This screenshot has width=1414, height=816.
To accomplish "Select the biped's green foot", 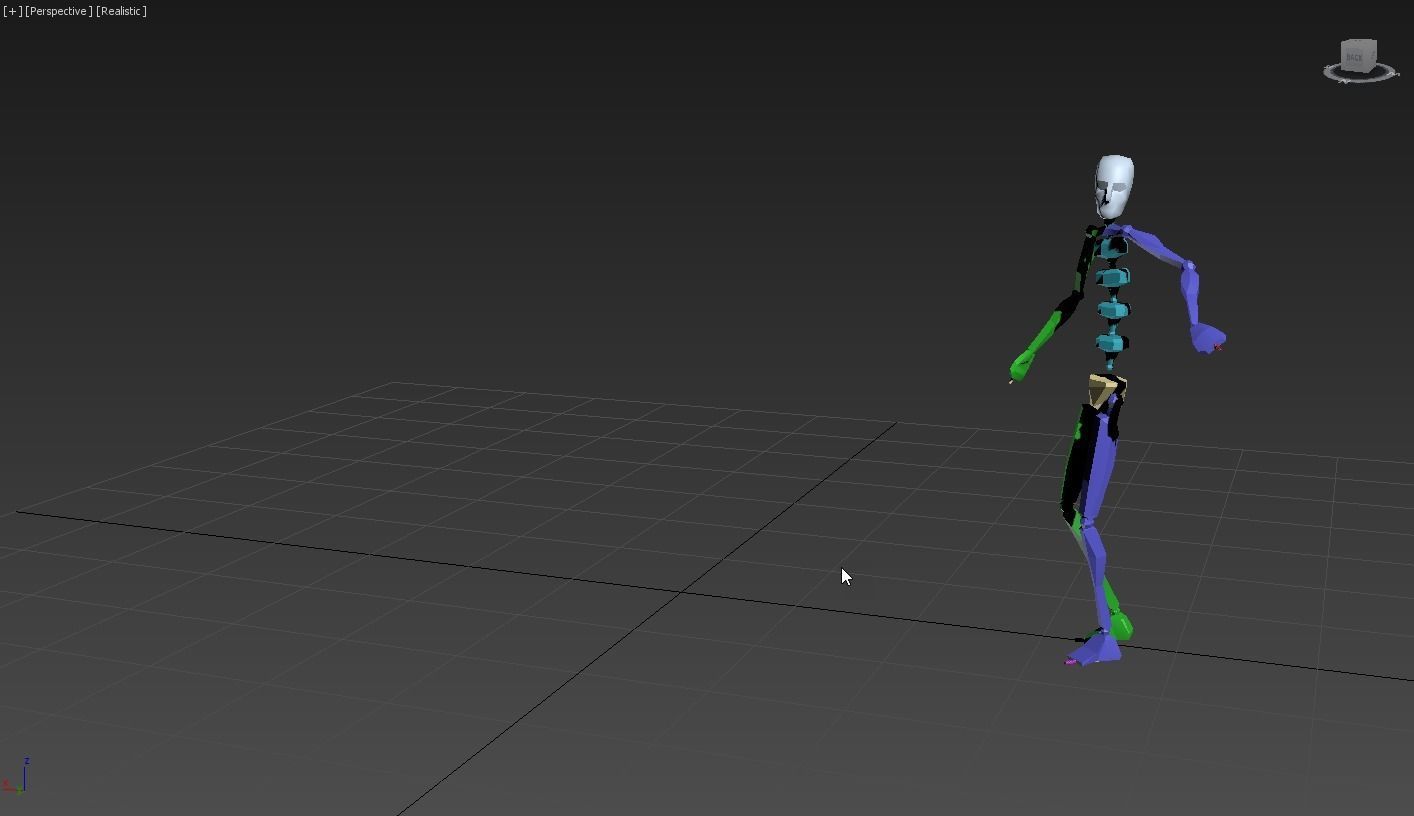I will [x=1121, y=625].
